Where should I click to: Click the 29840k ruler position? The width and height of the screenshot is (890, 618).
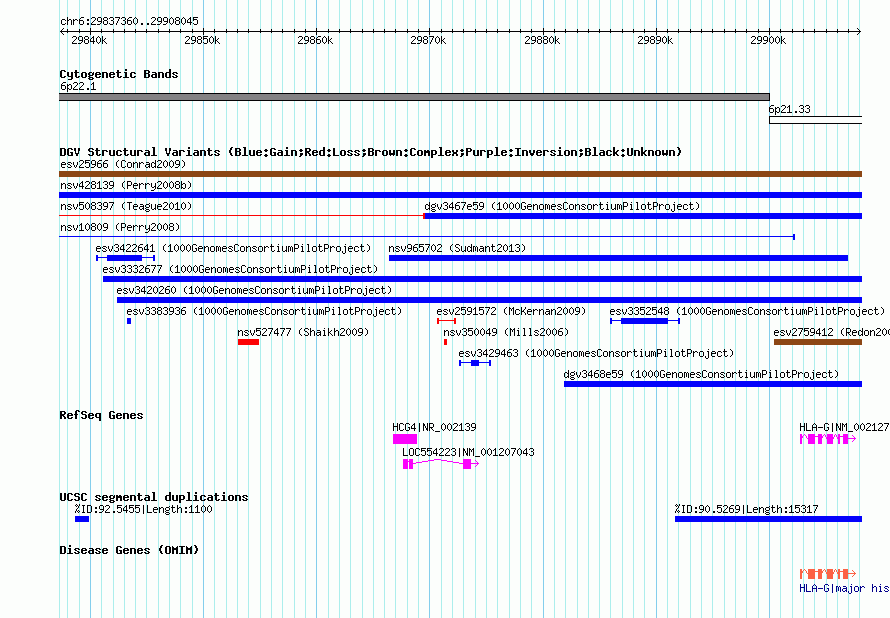tap(89, 40)
